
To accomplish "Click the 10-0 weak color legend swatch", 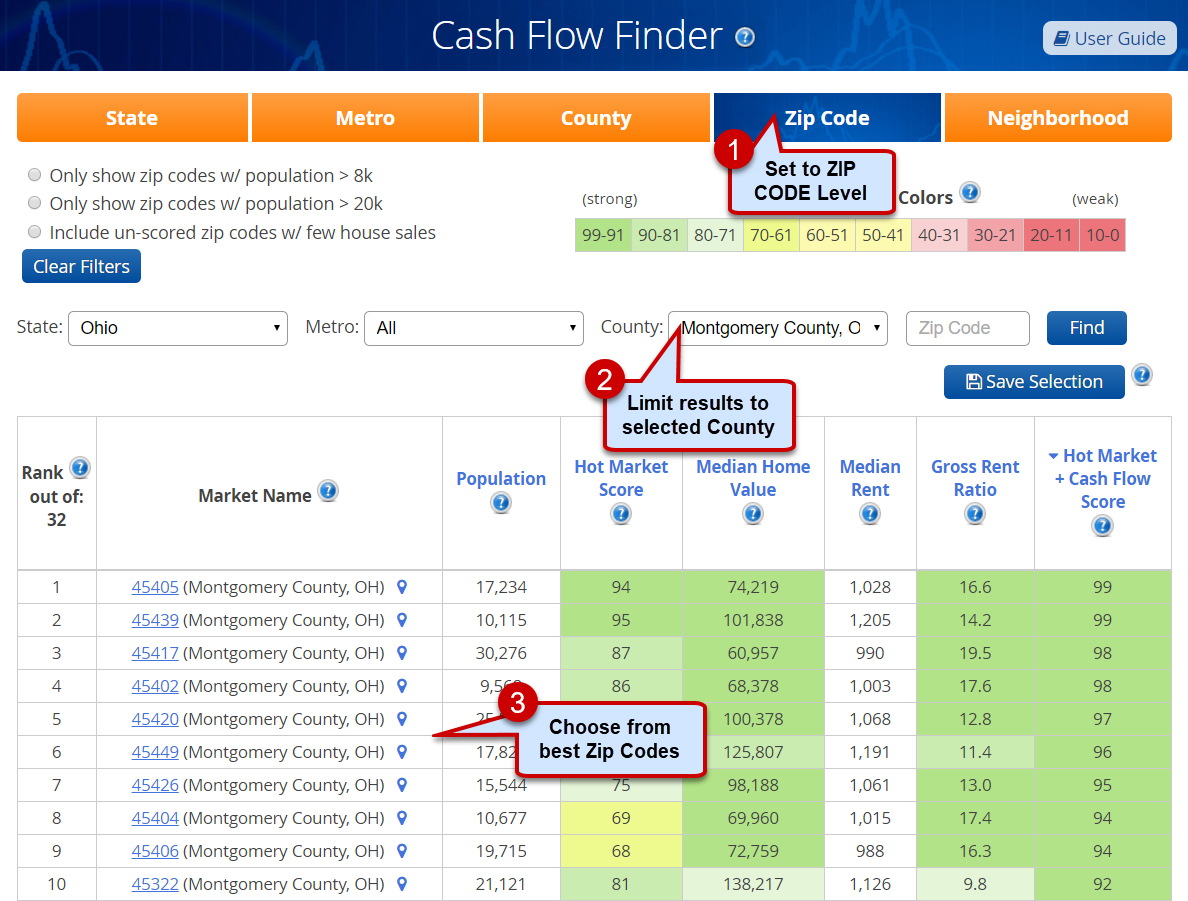I will (1102, 235).
